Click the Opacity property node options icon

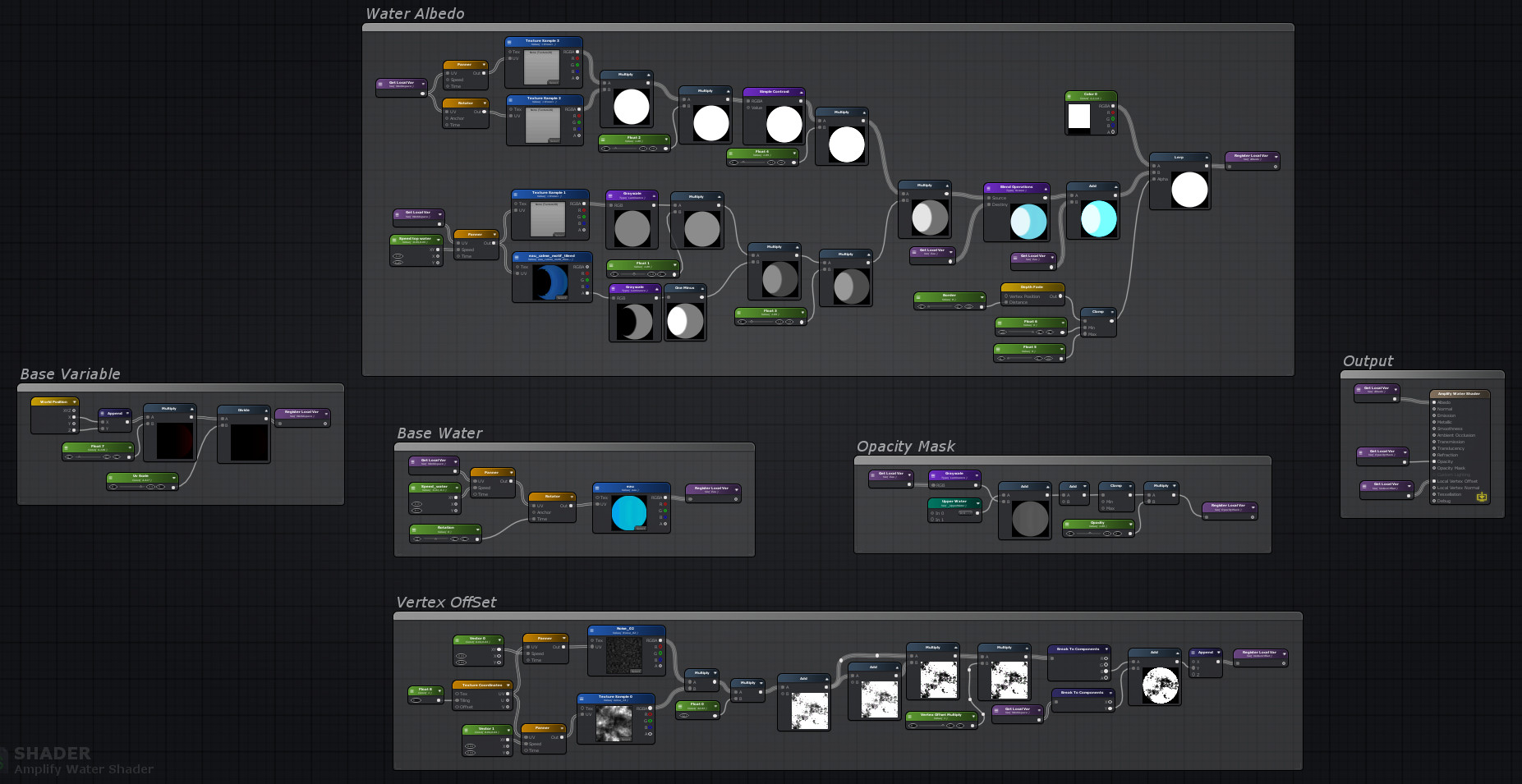tap(1067, 524)
